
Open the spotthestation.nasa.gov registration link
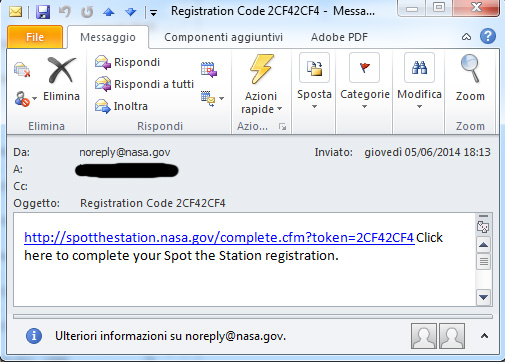219,238
